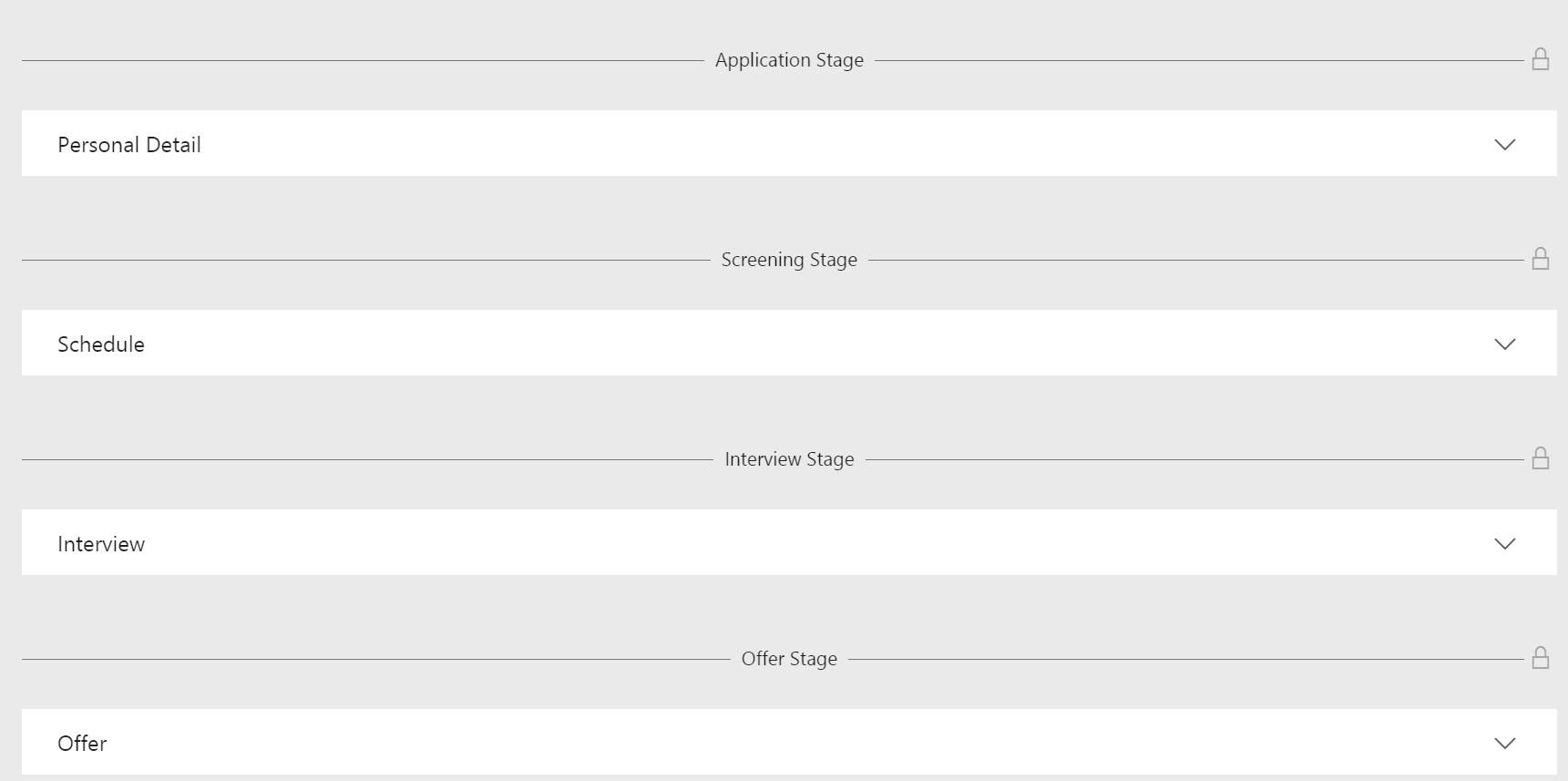1568x781 pixels.
Task: Click the lock icon beside Screening Stage
Action: [1541, 258]
